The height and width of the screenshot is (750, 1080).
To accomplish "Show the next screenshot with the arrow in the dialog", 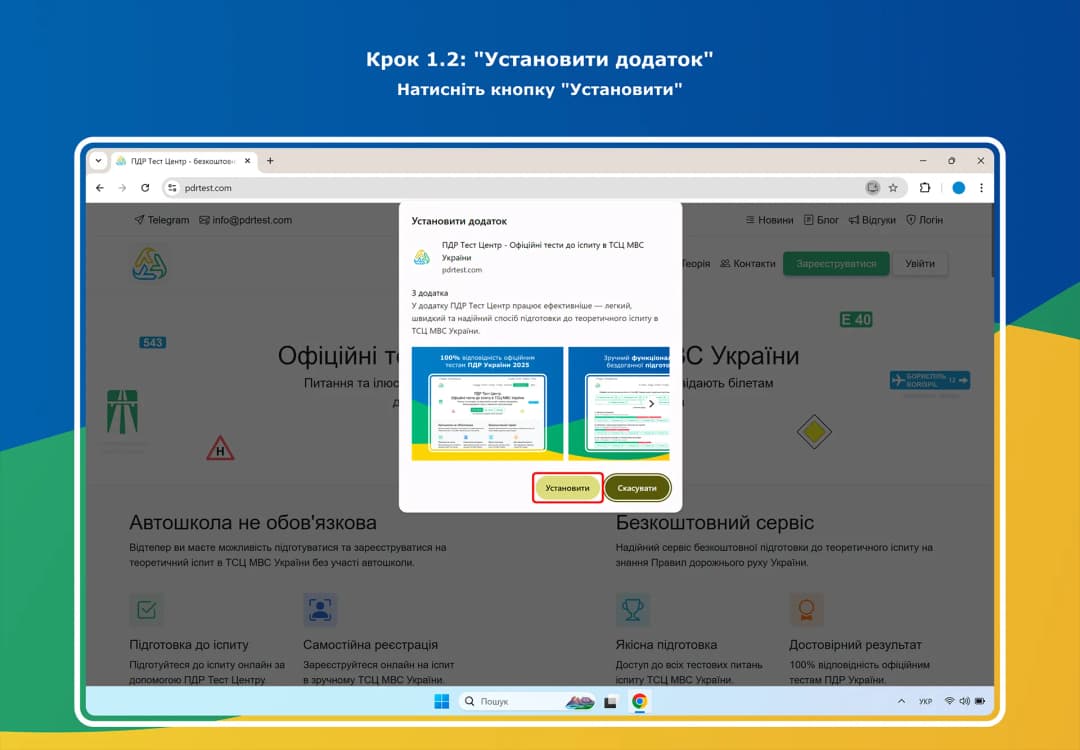I will (x=651, y=404).
